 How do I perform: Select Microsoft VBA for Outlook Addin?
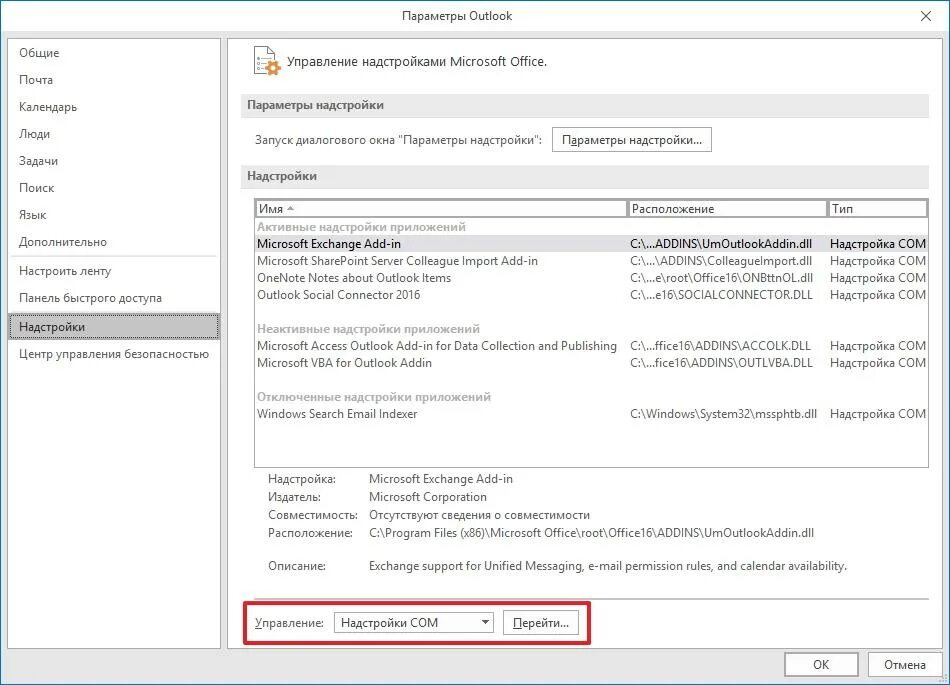(x=591, y=362)
